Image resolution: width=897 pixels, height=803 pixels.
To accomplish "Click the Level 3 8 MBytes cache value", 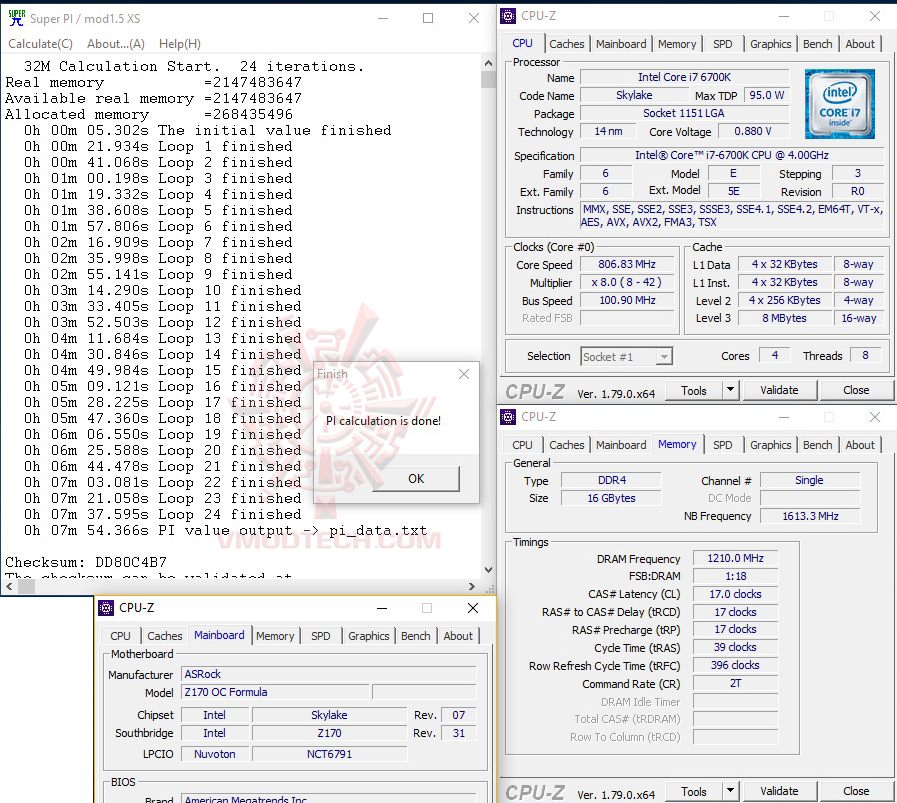I will click(784, 319).
